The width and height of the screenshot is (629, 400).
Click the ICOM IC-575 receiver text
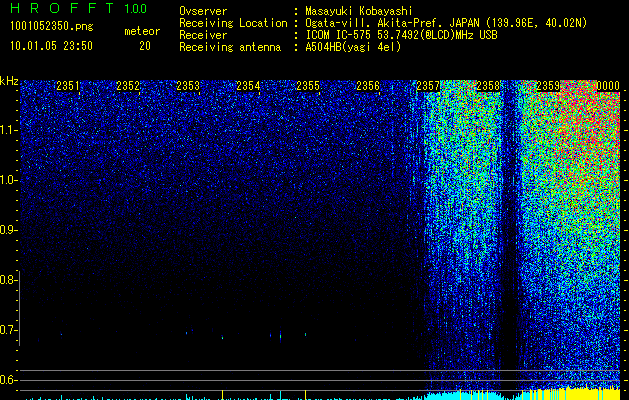click(x=401, y=35)
